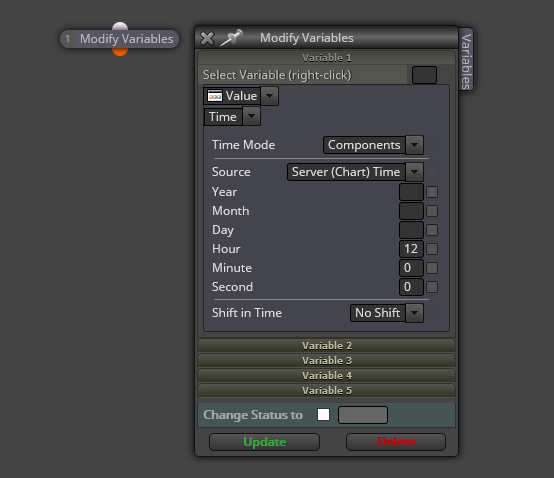This screenshot has width=554, height=478.
Task: Pin the Modify Variables panel with pushpin icon
Action: (231, 37)
